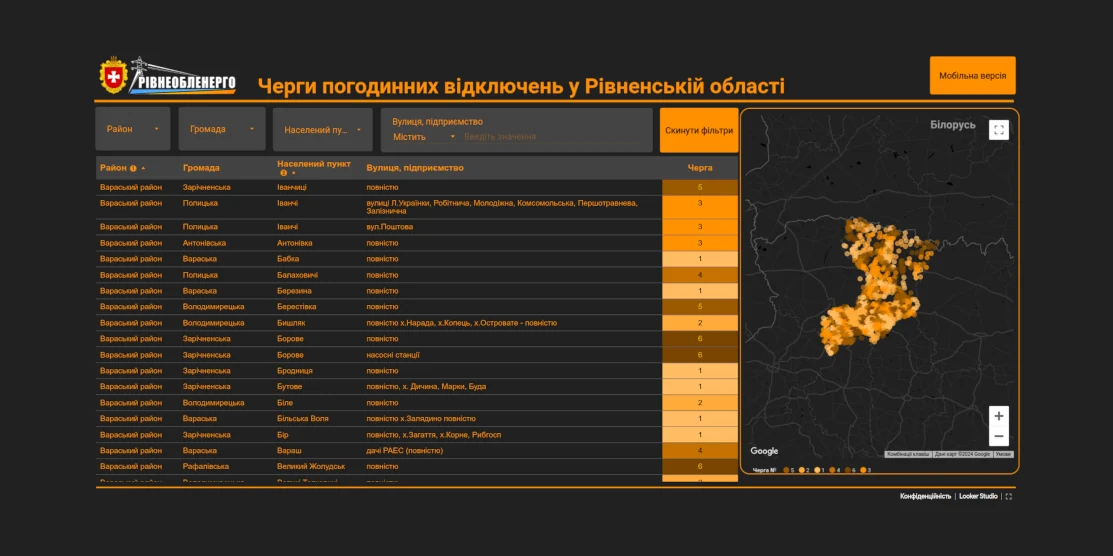Zoom out on the map
Image resolution: width=1113 pixels, height=556 pixels.
tap(998, 437)
